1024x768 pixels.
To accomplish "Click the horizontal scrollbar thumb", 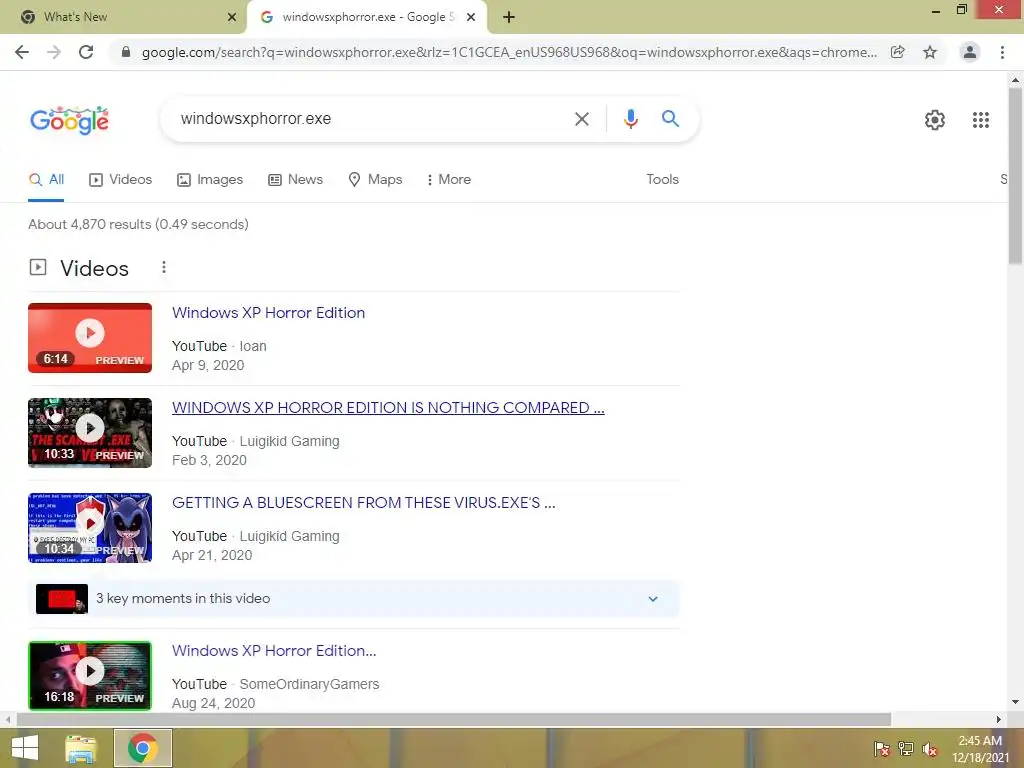I will pos(454,720).
